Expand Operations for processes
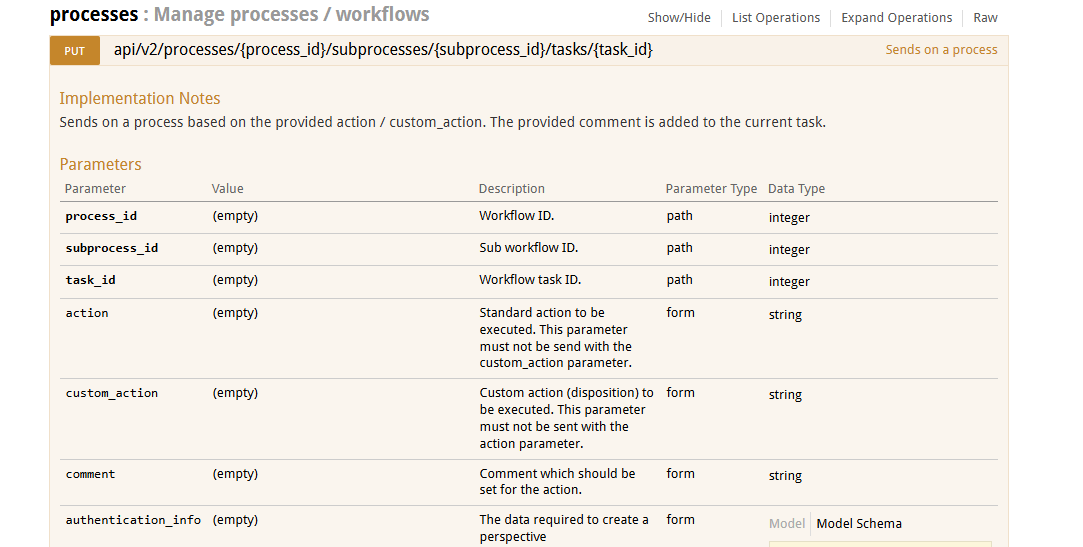The image size is (1083, 547). [x=897, y=18]
